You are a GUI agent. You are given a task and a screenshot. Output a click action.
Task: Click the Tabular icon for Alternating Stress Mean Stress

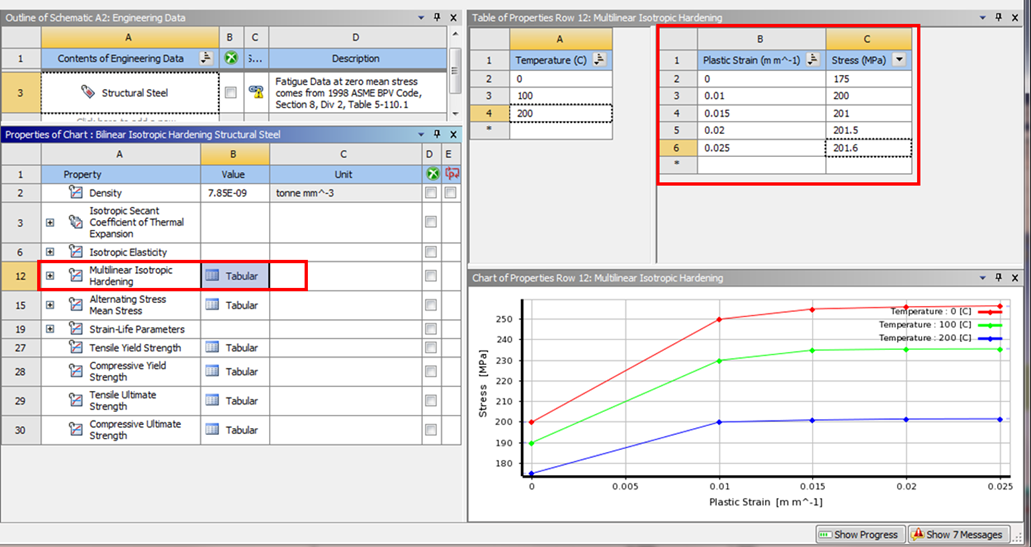pos(212,305)
